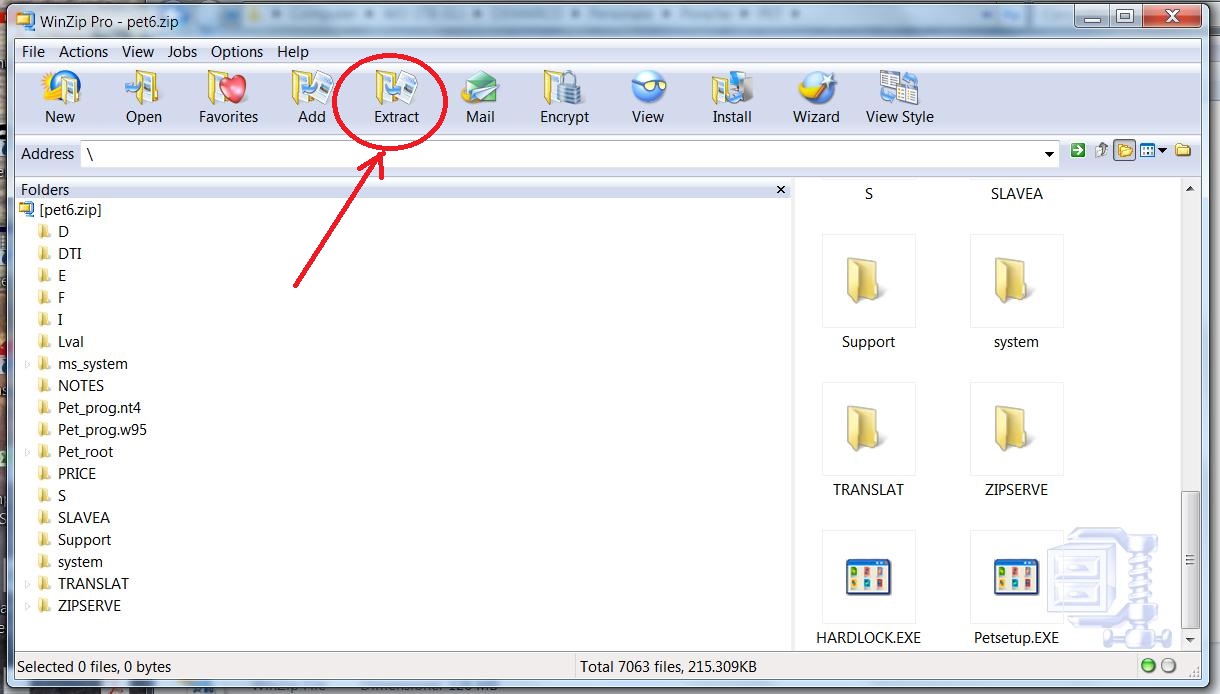
Task: Toggle the open folder tree view button
Action: tap(1125, 151)
